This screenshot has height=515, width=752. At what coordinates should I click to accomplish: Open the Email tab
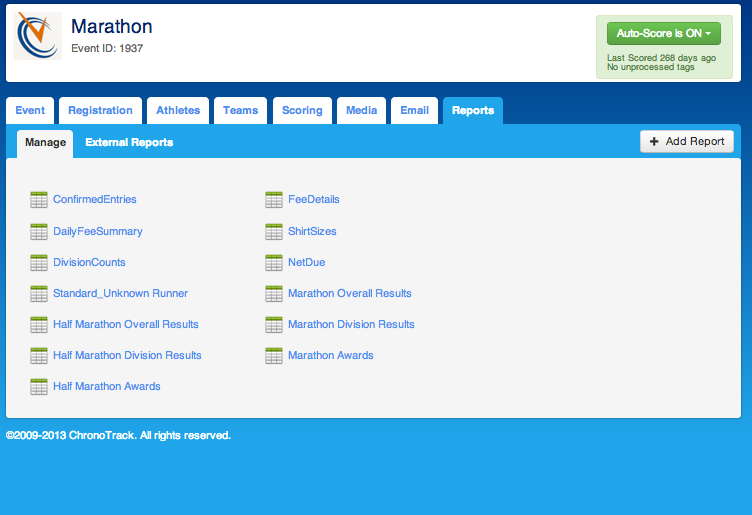414,111
